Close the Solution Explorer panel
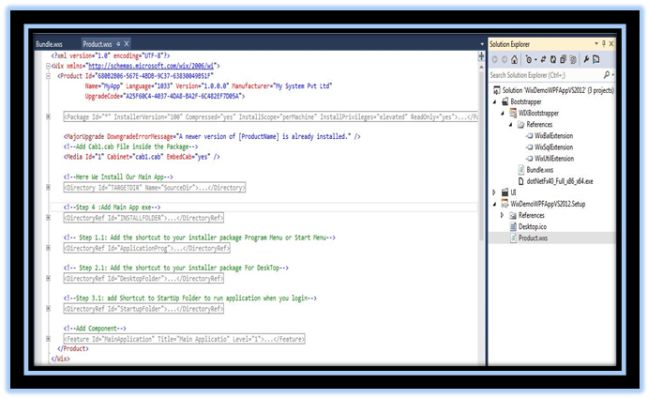The image size is (650, 399). (611, 44)
